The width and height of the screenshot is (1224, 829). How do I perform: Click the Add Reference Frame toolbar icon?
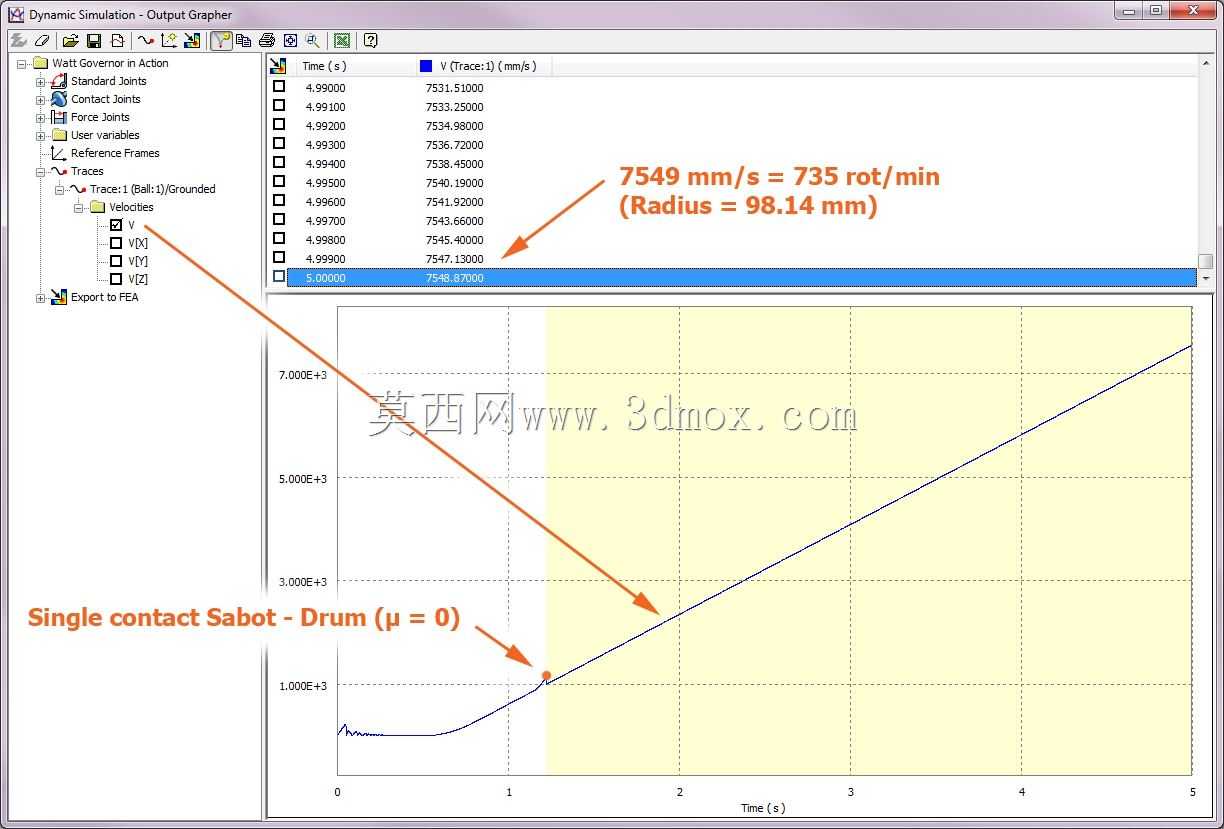point(169,41)
